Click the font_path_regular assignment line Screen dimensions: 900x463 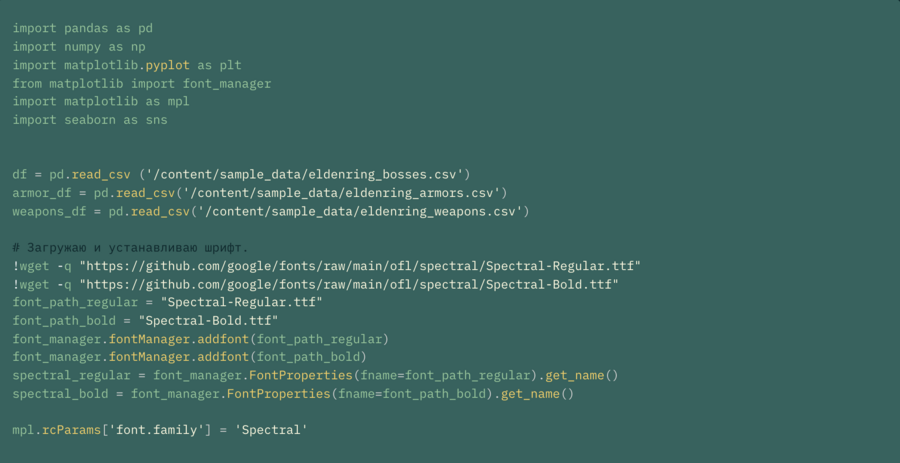click(168, 302)
